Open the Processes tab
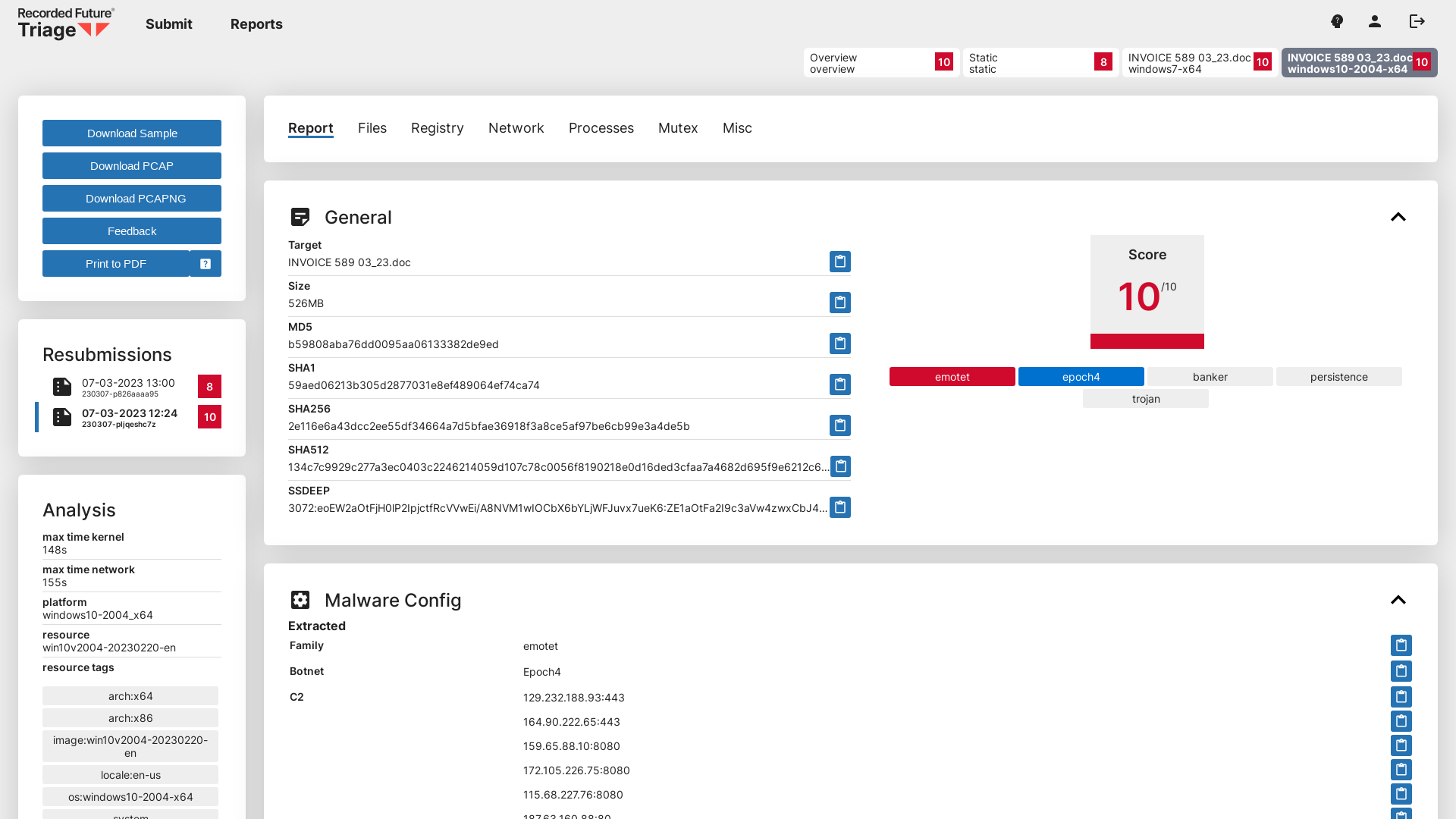Image resolution: width=1456 pixels, height=819 pixels. click(x=601, y=128)
